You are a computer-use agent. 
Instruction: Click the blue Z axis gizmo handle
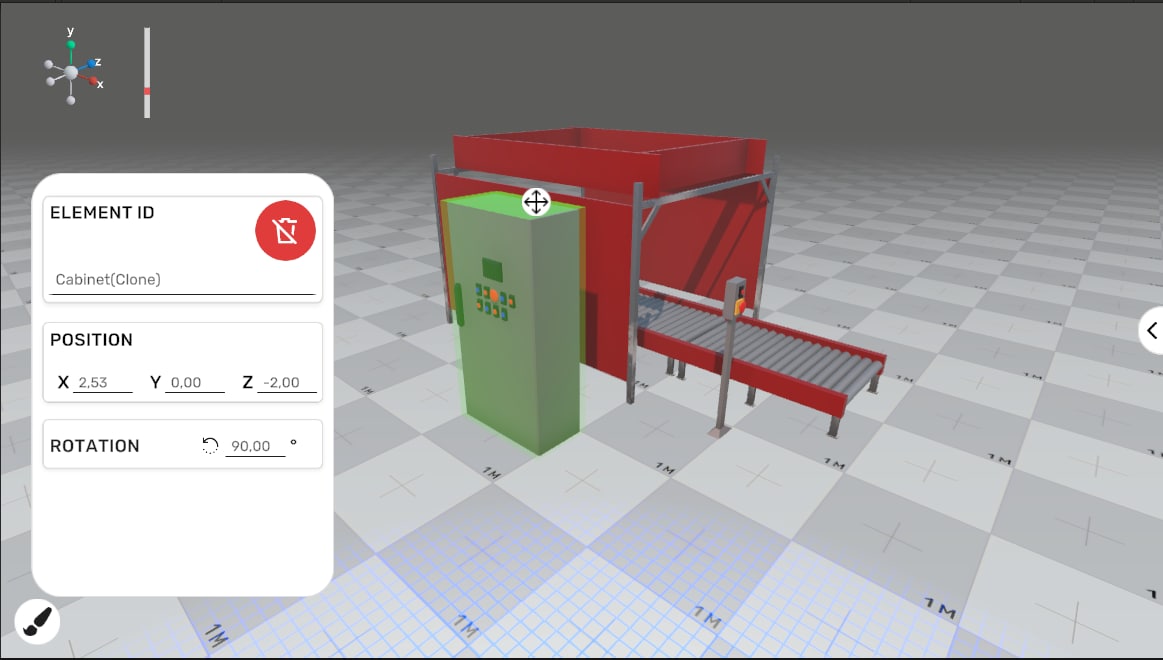tap(90, 63)
